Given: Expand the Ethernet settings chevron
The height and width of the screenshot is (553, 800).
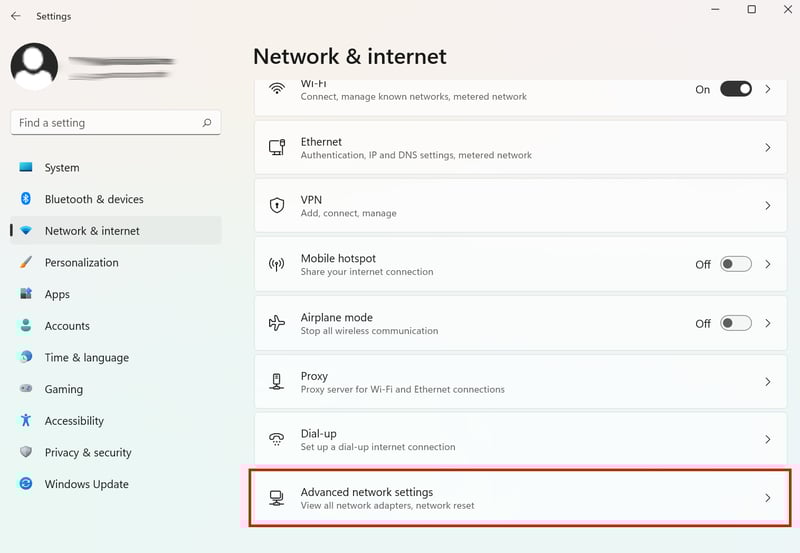Looking at the screenshot, I should 768,147.
